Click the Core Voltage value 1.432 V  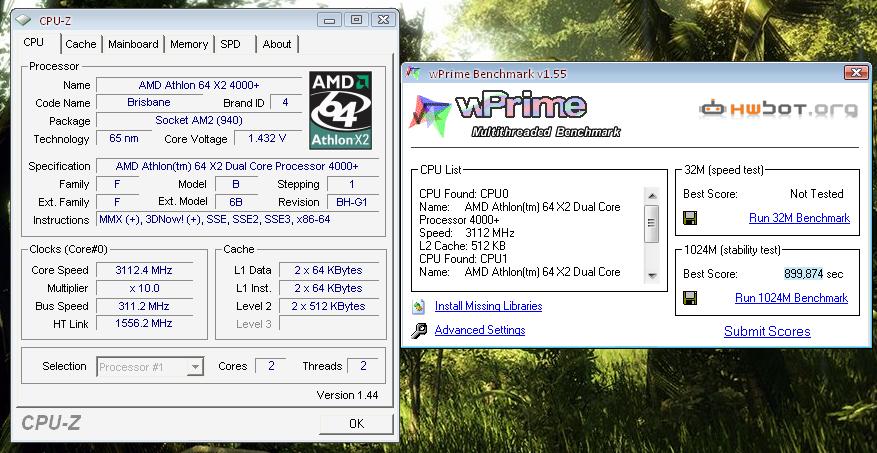(x=267, y=138)
